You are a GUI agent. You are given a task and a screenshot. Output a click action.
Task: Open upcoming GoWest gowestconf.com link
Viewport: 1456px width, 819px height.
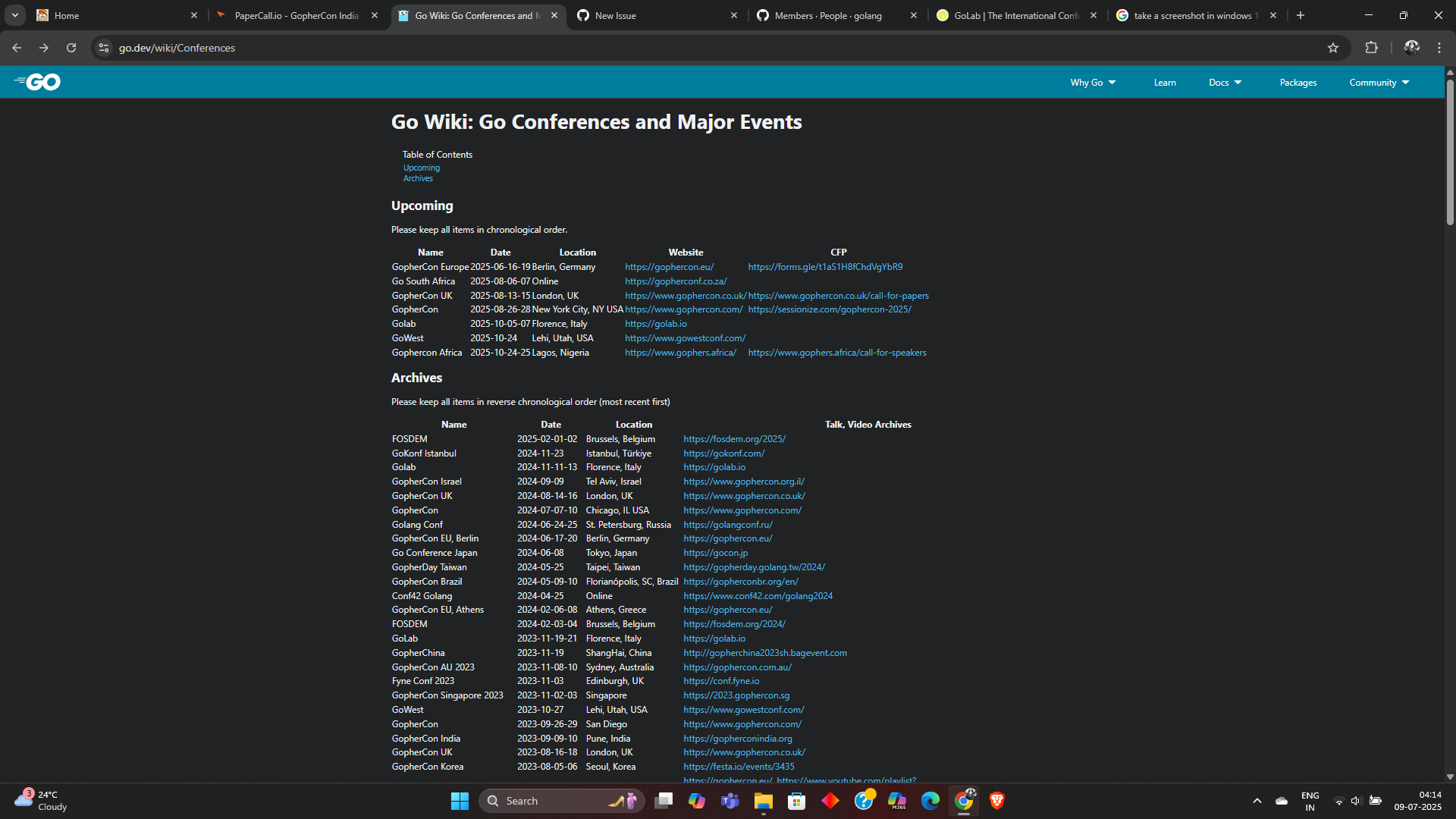(x=685, y=338)
